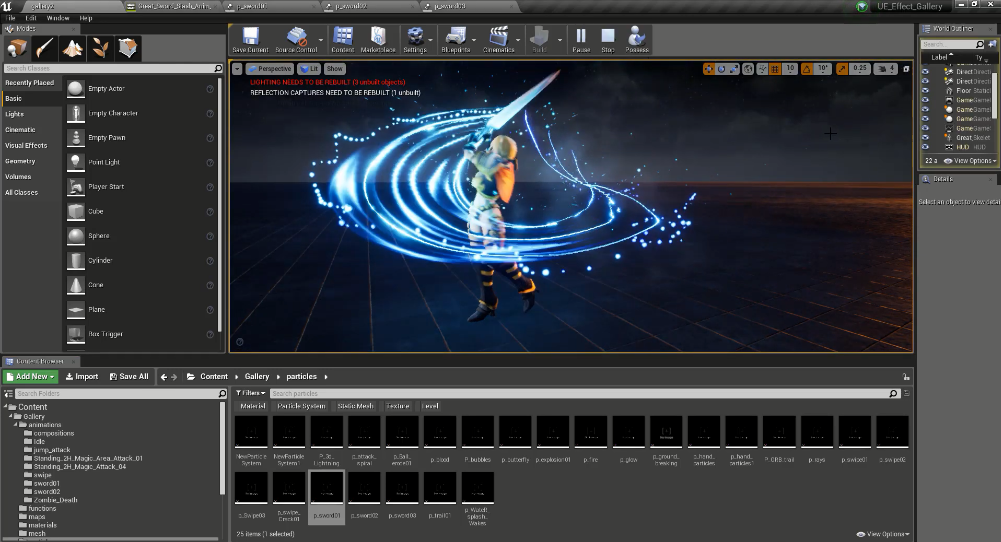The image size is (1001, 542).
Task: Select Place mode icon in Modes panel
Action: click(17, 48)
